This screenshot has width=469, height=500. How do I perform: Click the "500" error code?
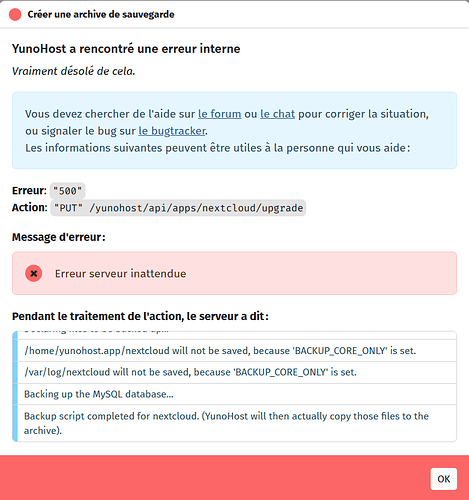tap(68, 191)
